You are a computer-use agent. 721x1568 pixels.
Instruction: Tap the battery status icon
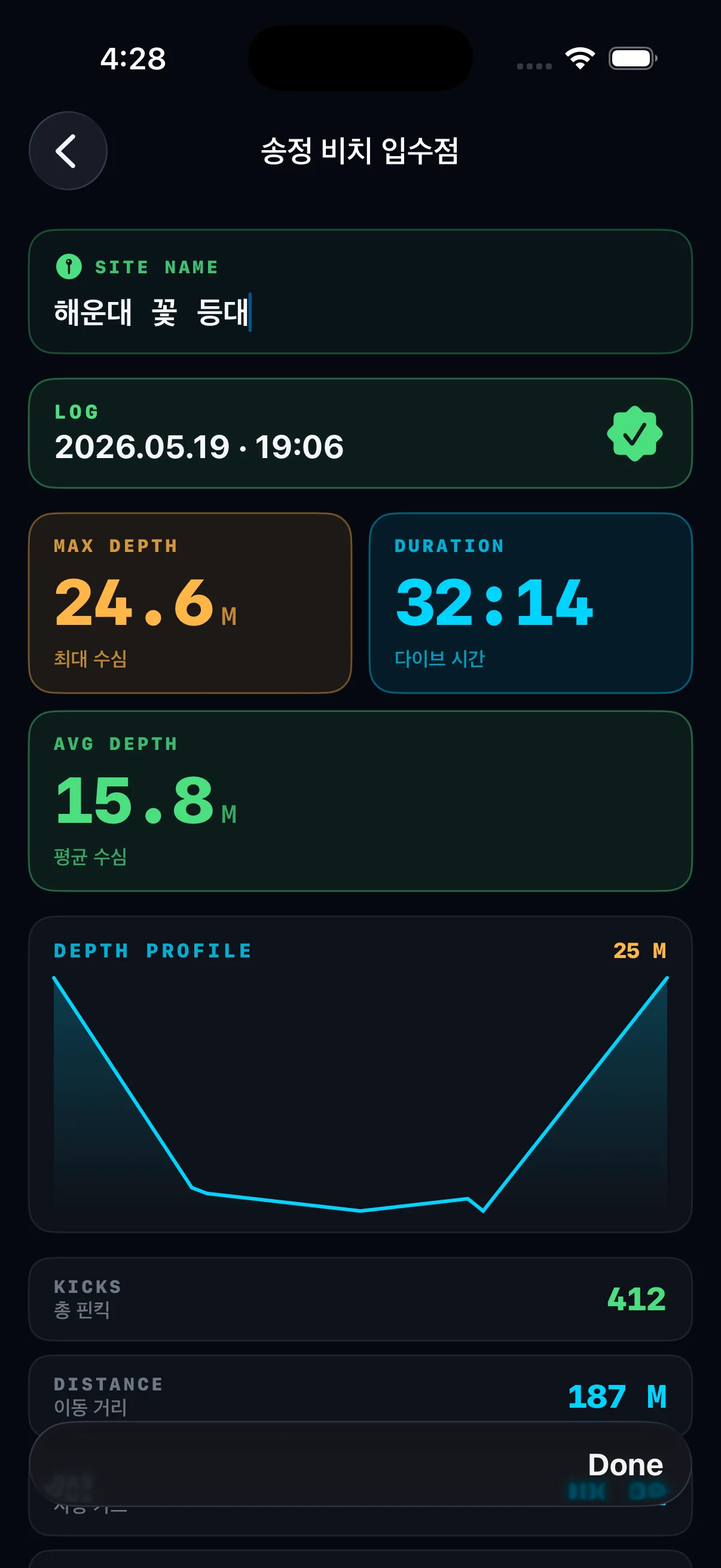633,59
